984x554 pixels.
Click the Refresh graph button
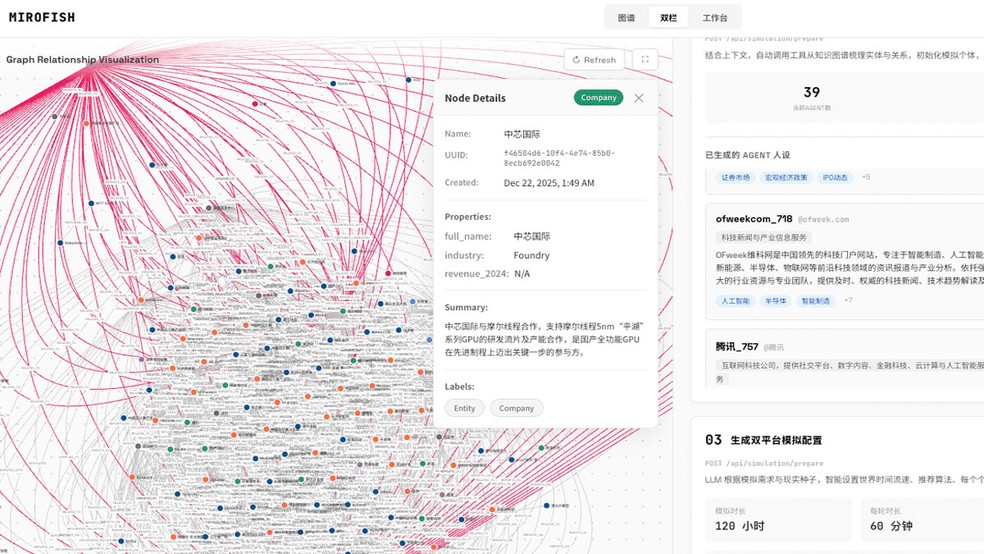click(594, 60)
